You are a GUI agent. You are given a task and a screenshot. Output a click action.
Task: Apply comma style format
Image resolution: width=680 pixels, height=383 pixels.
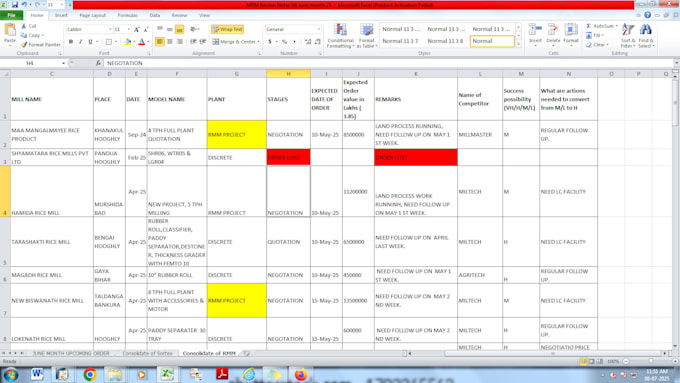[294, 42]
